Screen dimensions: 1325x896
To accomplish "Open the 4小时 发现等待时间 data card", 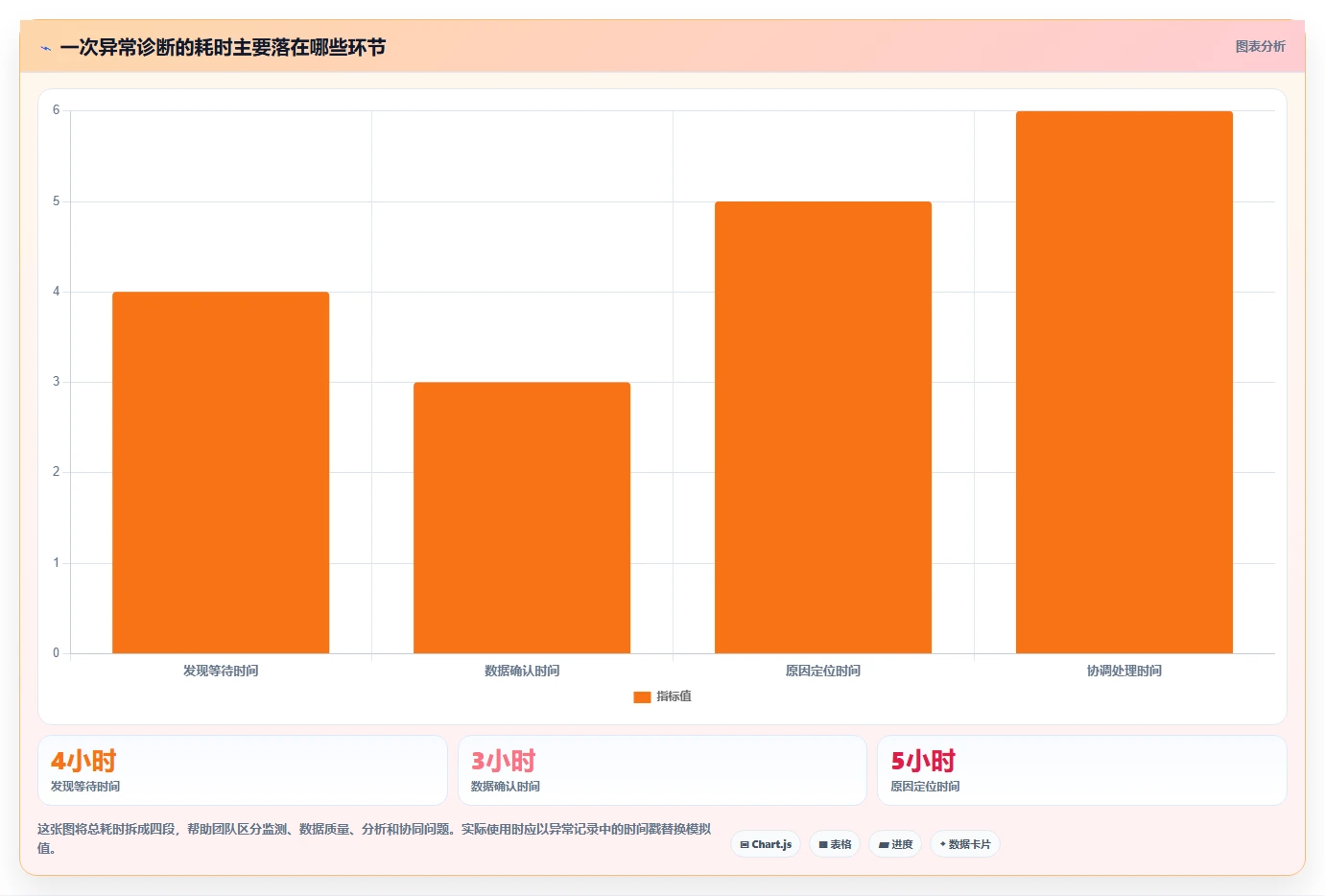I will (243, 770).
